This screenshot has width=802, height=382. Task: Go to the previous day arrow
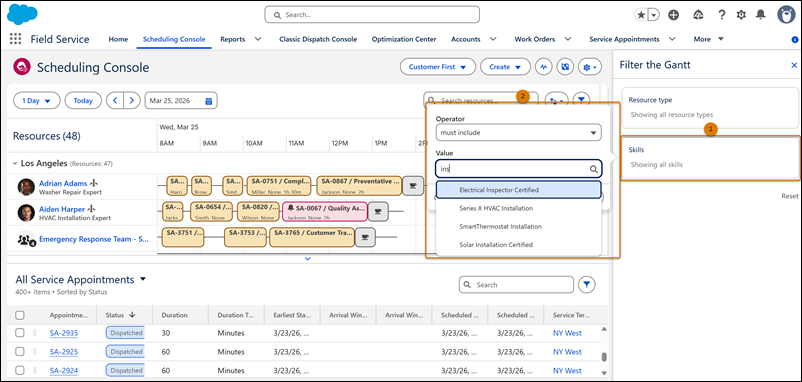pos(115,101)
